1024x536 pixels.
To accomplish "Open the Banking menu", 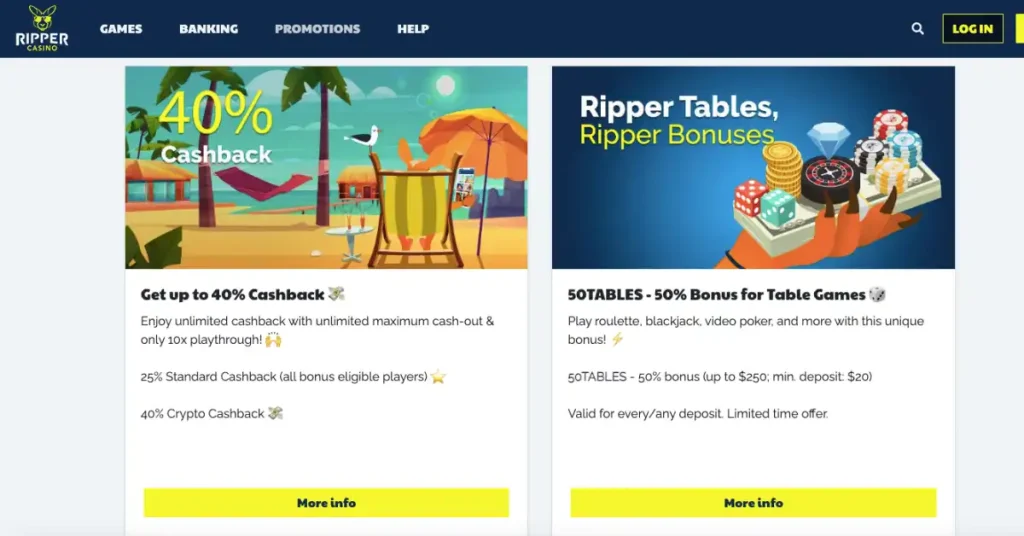I will pyautogui.click(x=208, y=29).
